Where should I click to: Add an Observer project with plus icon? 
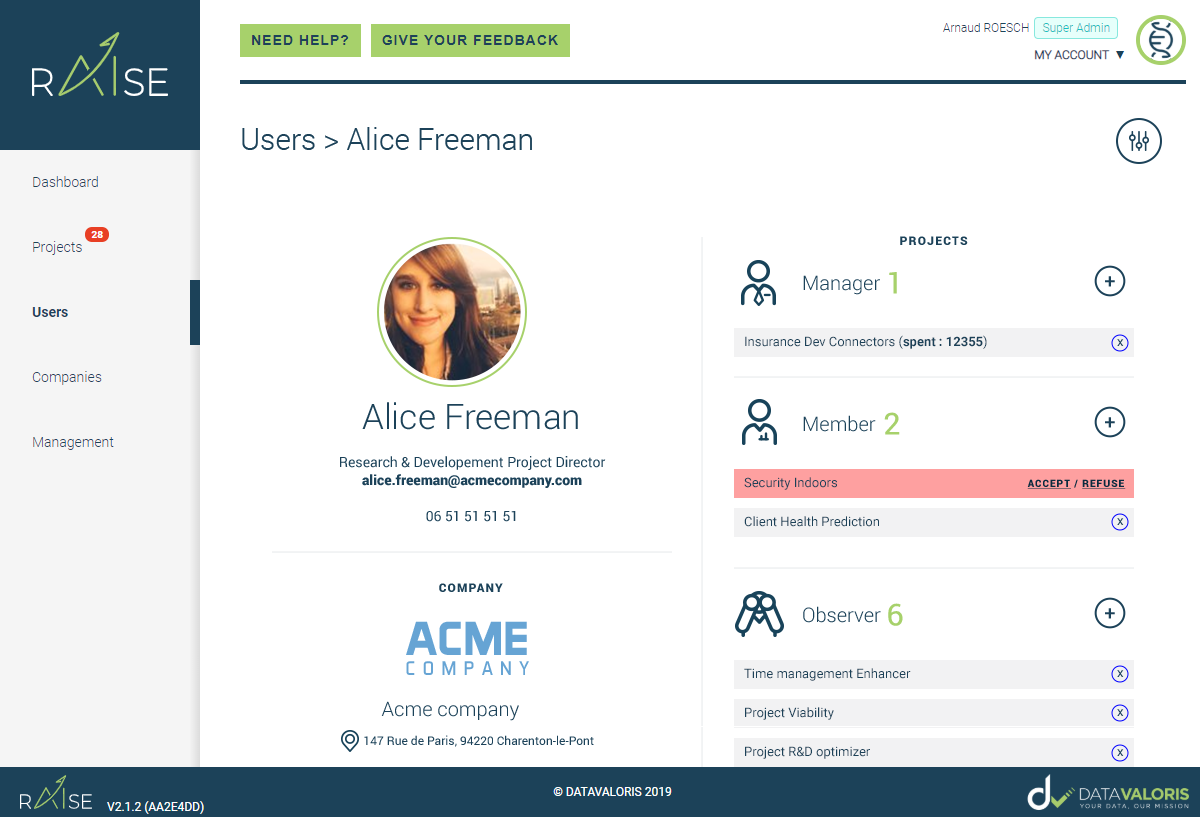tap(1110, 612)
